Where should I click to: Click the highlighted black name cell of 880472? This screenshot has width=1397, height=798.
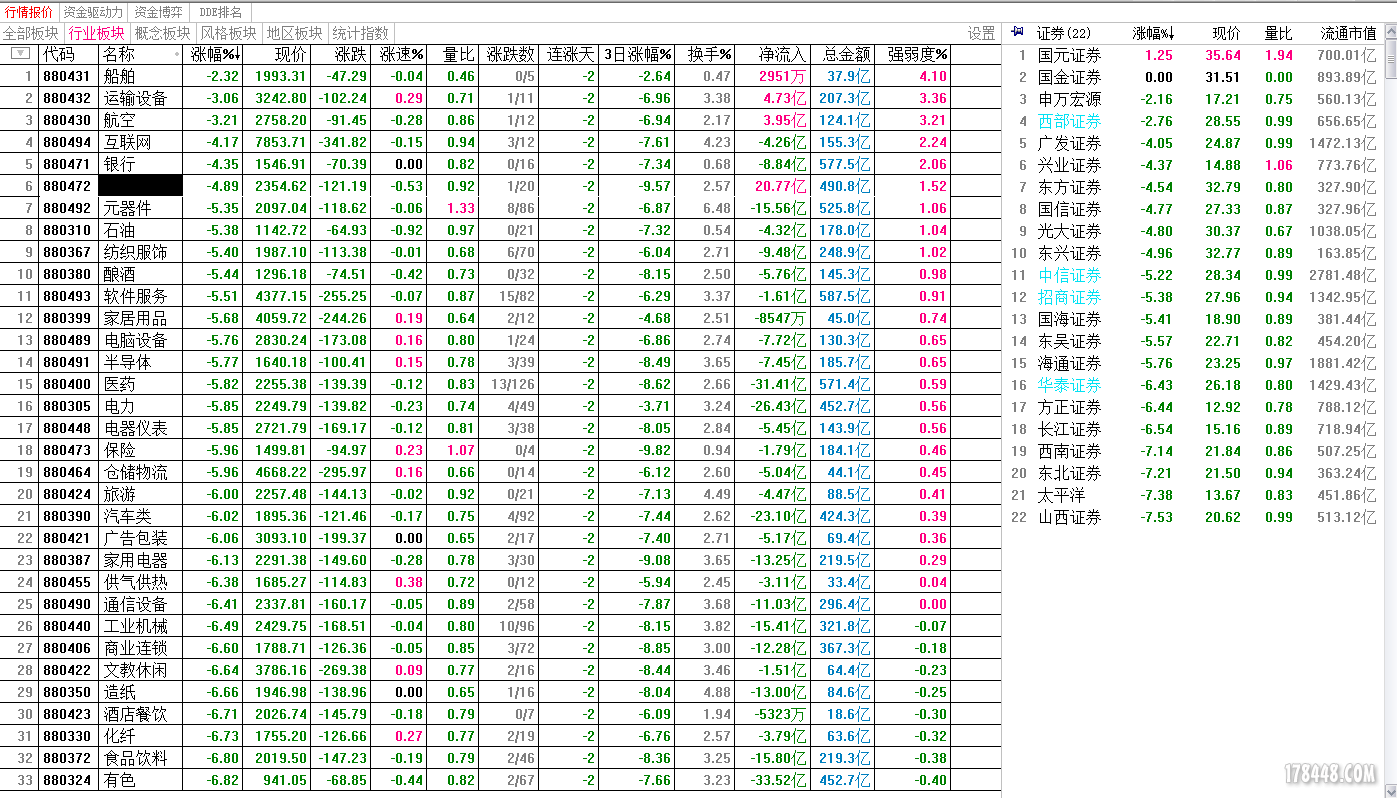pos(140,186)
